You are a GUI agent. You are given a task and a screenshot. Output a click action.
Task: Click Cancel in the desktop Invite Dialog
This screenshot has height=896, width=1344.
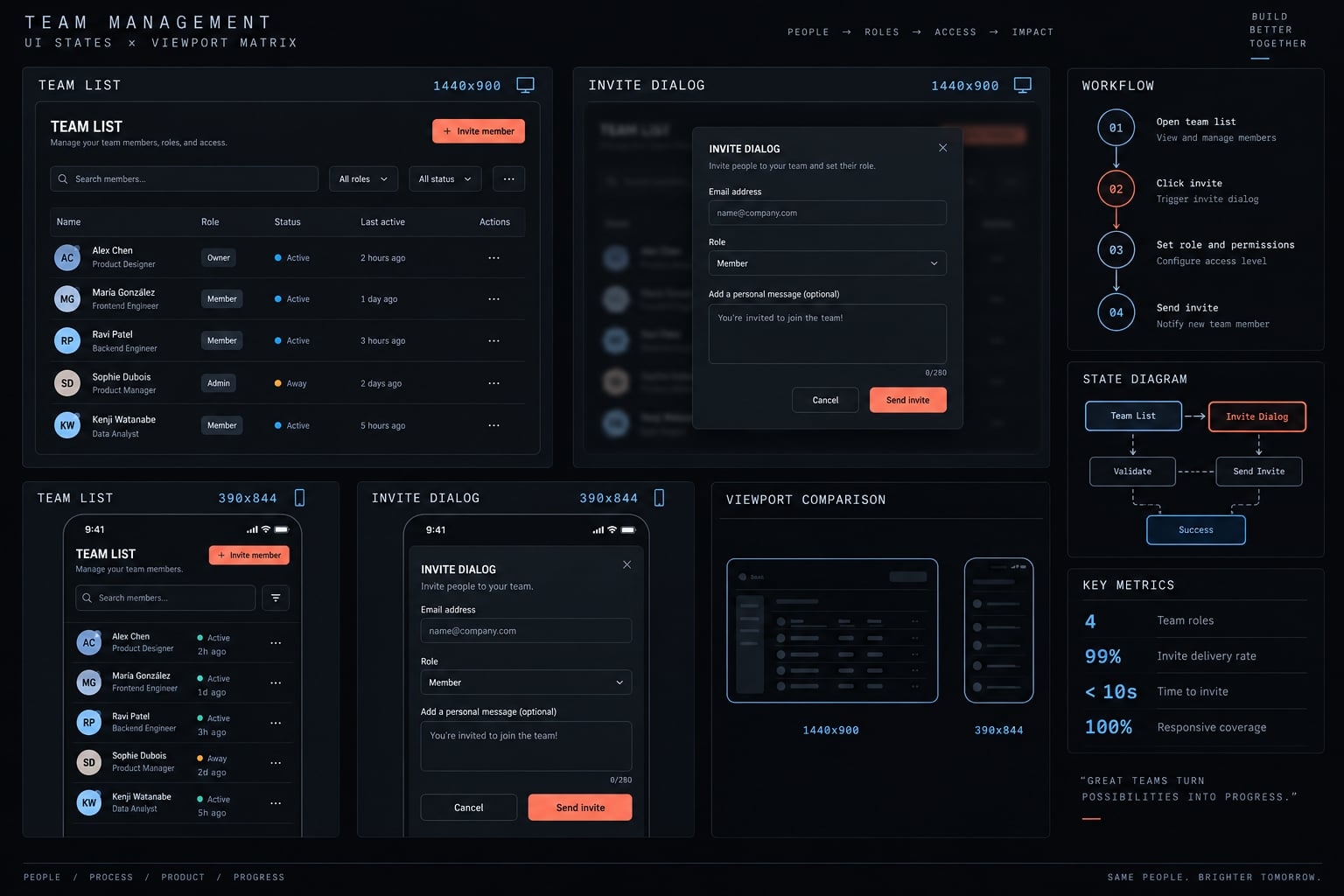coord(825,400)
